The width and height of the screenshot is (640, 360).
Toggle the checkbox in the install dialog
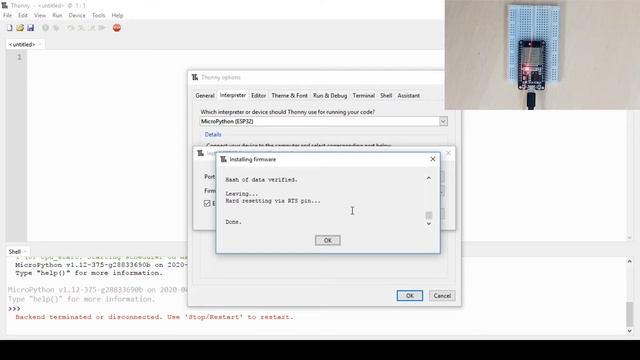(x=207, y=203)
